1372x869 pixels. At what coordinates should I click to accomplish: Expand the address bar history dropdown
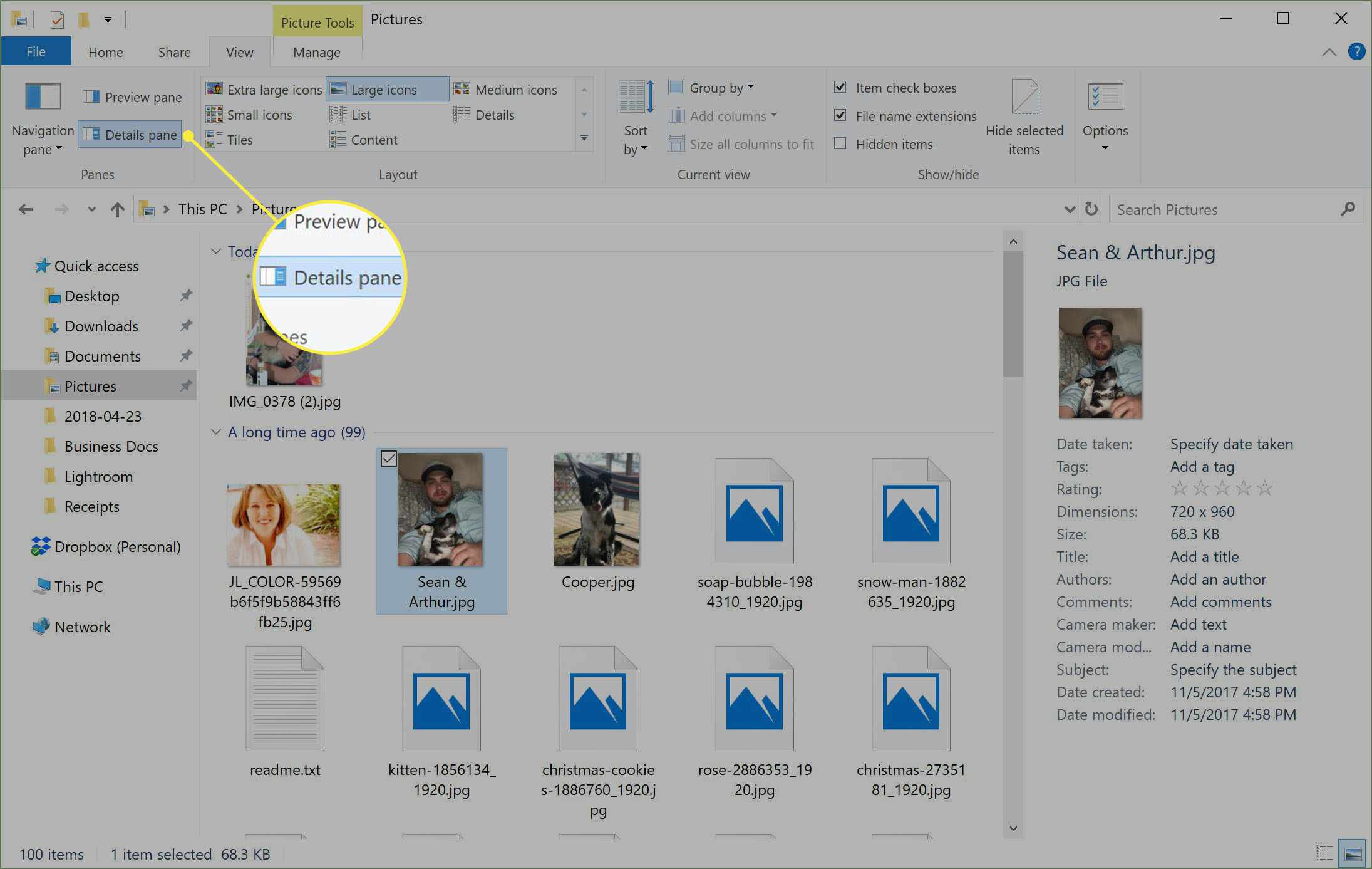click(x=1070, y=209)
